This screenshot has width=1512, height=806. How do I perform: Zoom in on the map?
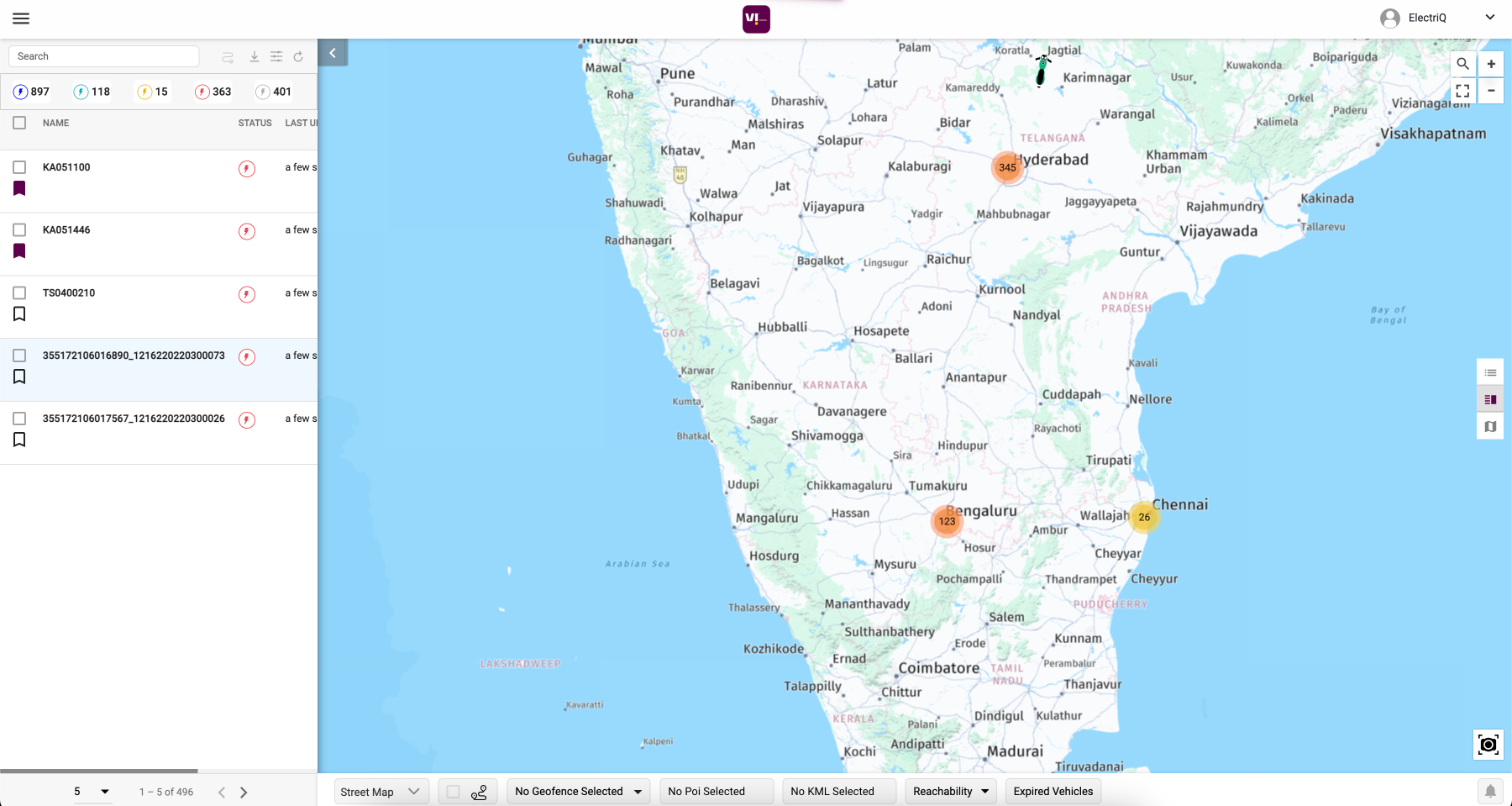[1491, 64]
